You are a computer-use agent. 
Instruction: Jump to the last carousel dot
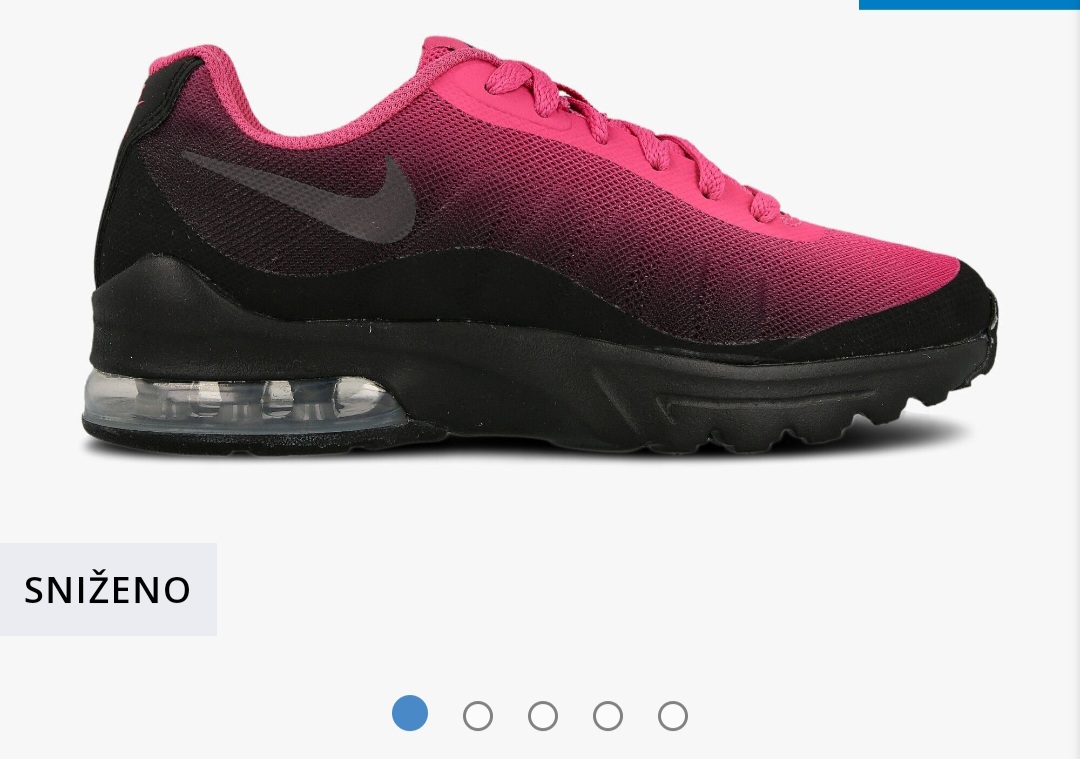tap(672, 716)
